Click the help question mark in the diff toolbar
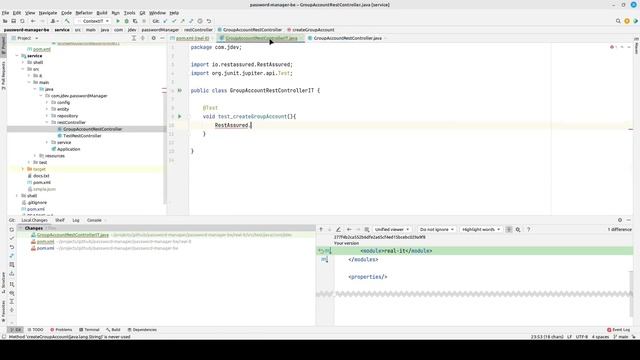This screenshot has width=640, height=360. [528, 229]
